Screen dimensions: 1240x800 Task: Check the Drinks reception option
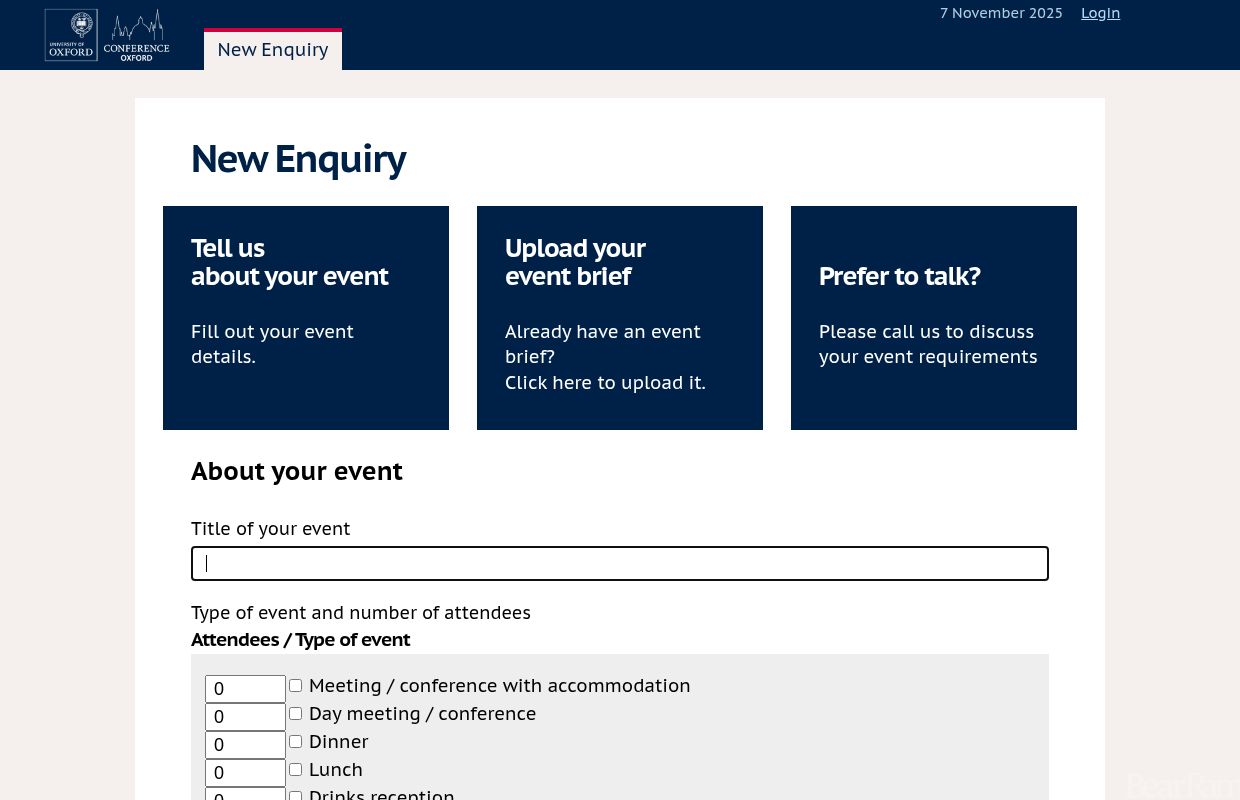[x=295, y=795]
